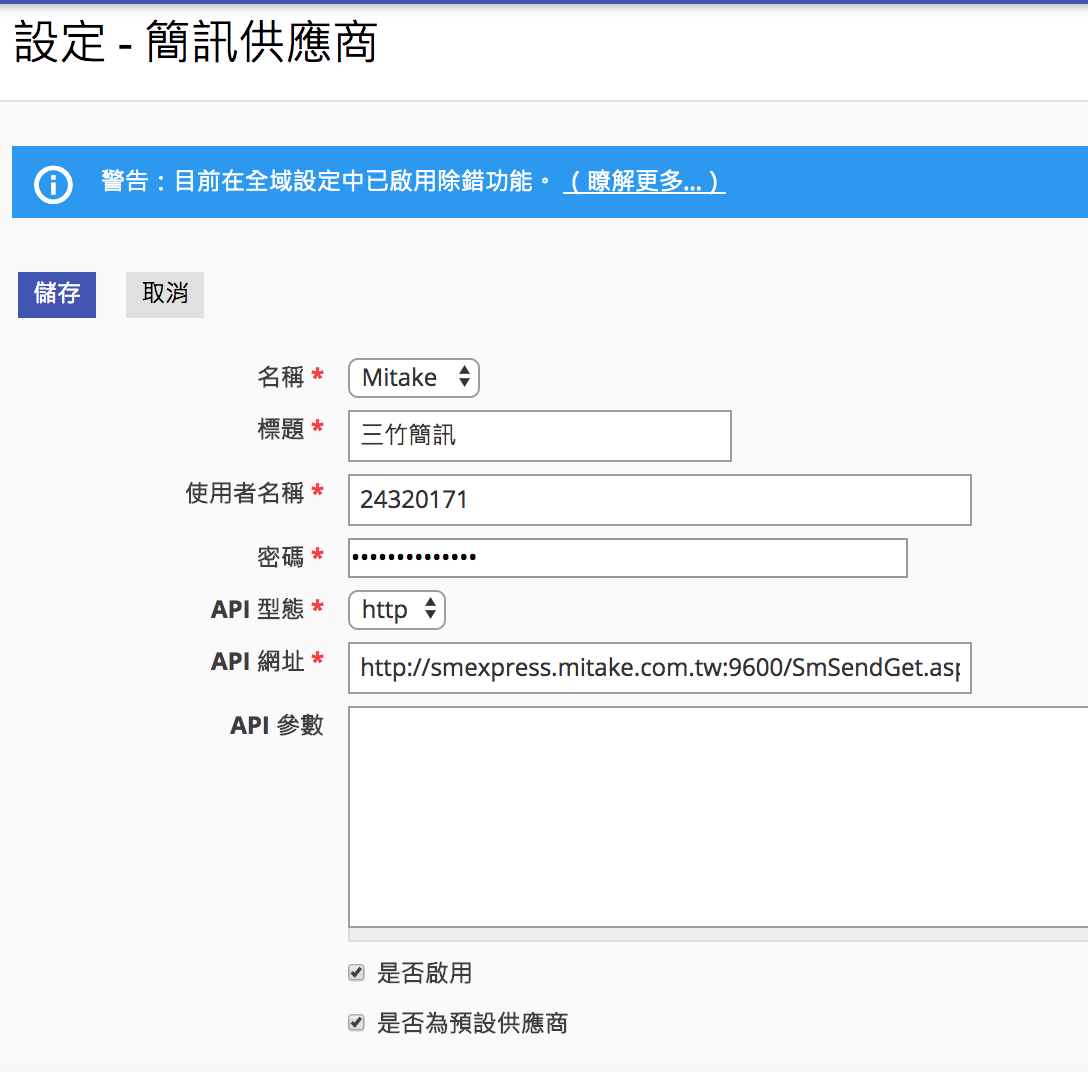Click the masked 密碼 password field
Image resolution: width=1088 pixels, height=1072 pixels.
[x=627, y=557]
